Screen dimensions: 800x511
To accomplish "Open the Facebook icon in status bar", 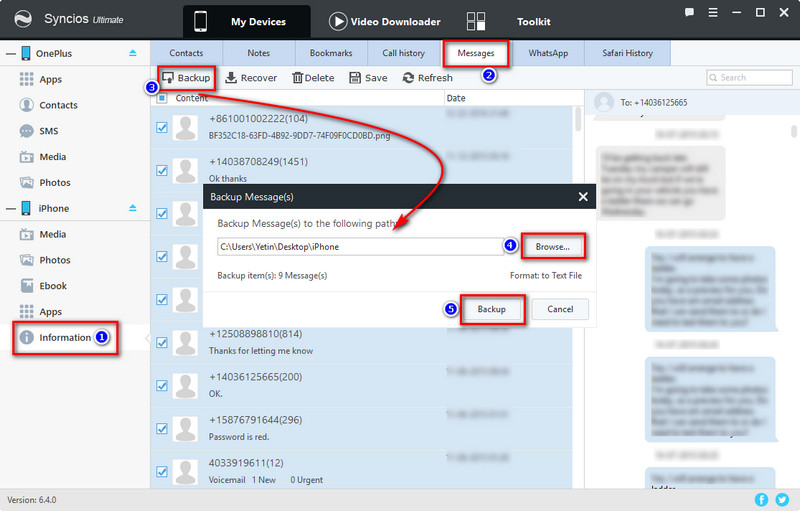I will pyautogui.click(x=761, y=500).
